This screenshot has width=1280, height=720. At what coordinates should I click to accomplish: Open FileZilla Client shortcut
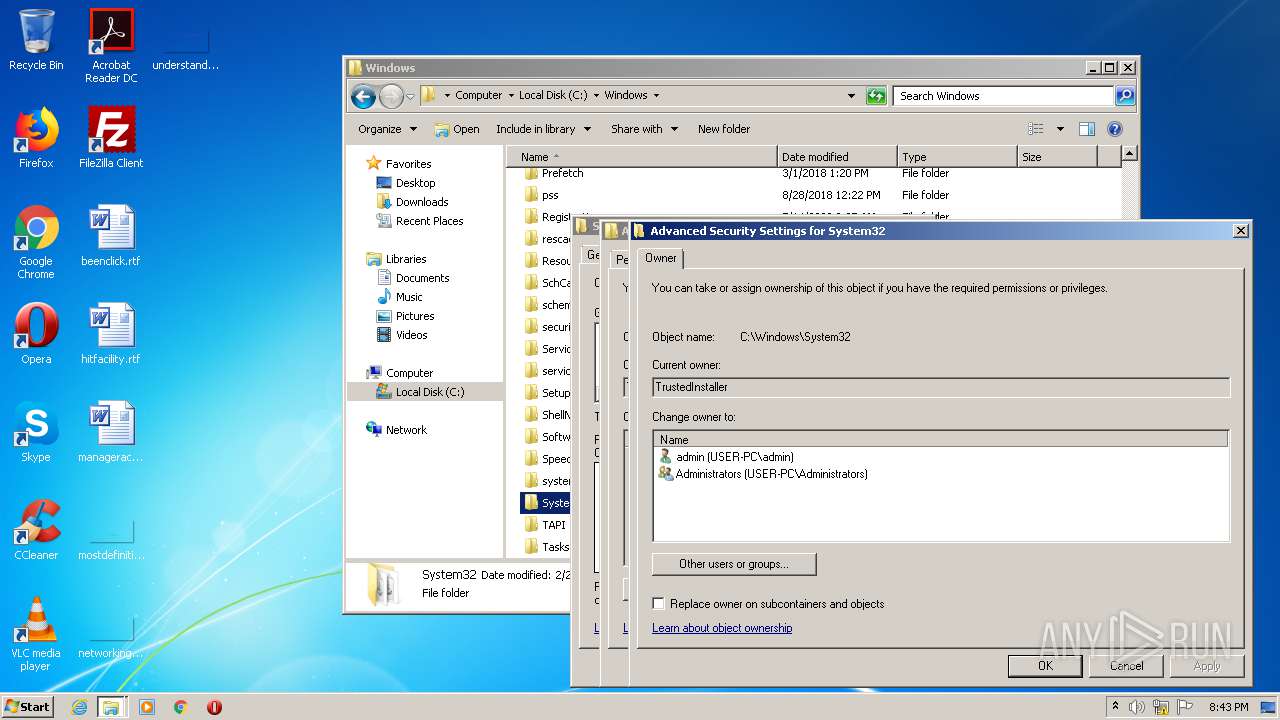111,138
